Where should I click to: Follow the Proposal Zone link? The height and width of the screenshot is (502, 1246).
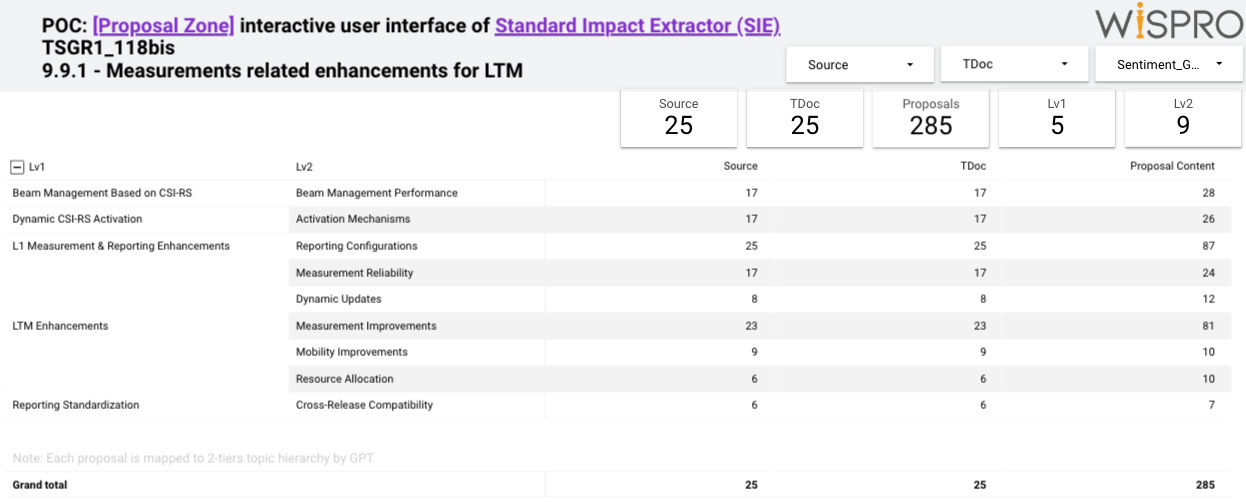pyautogui.click(x=164, y=26)
